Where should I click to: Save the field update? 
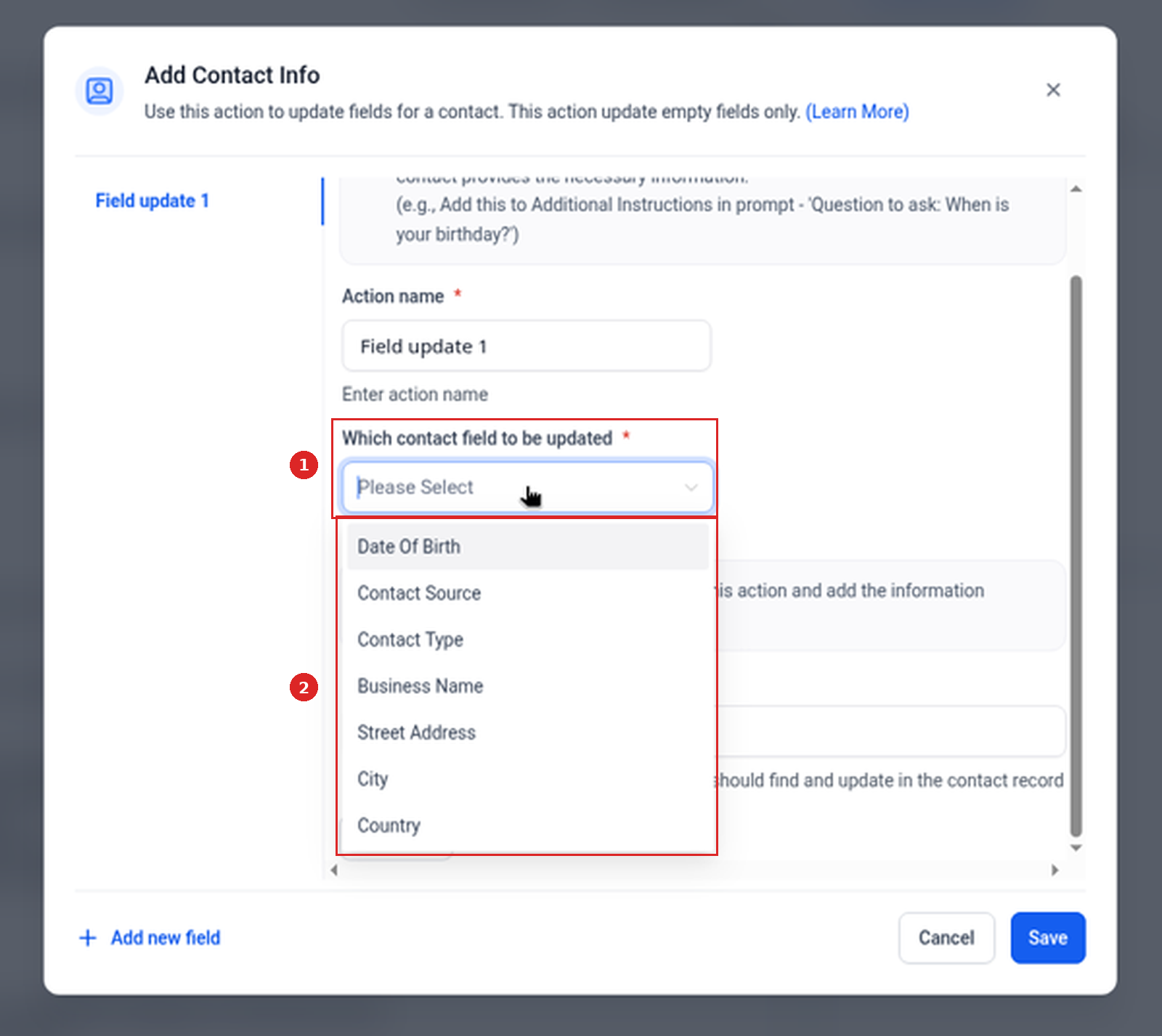pyautogui.click(x=1048, y=938)
